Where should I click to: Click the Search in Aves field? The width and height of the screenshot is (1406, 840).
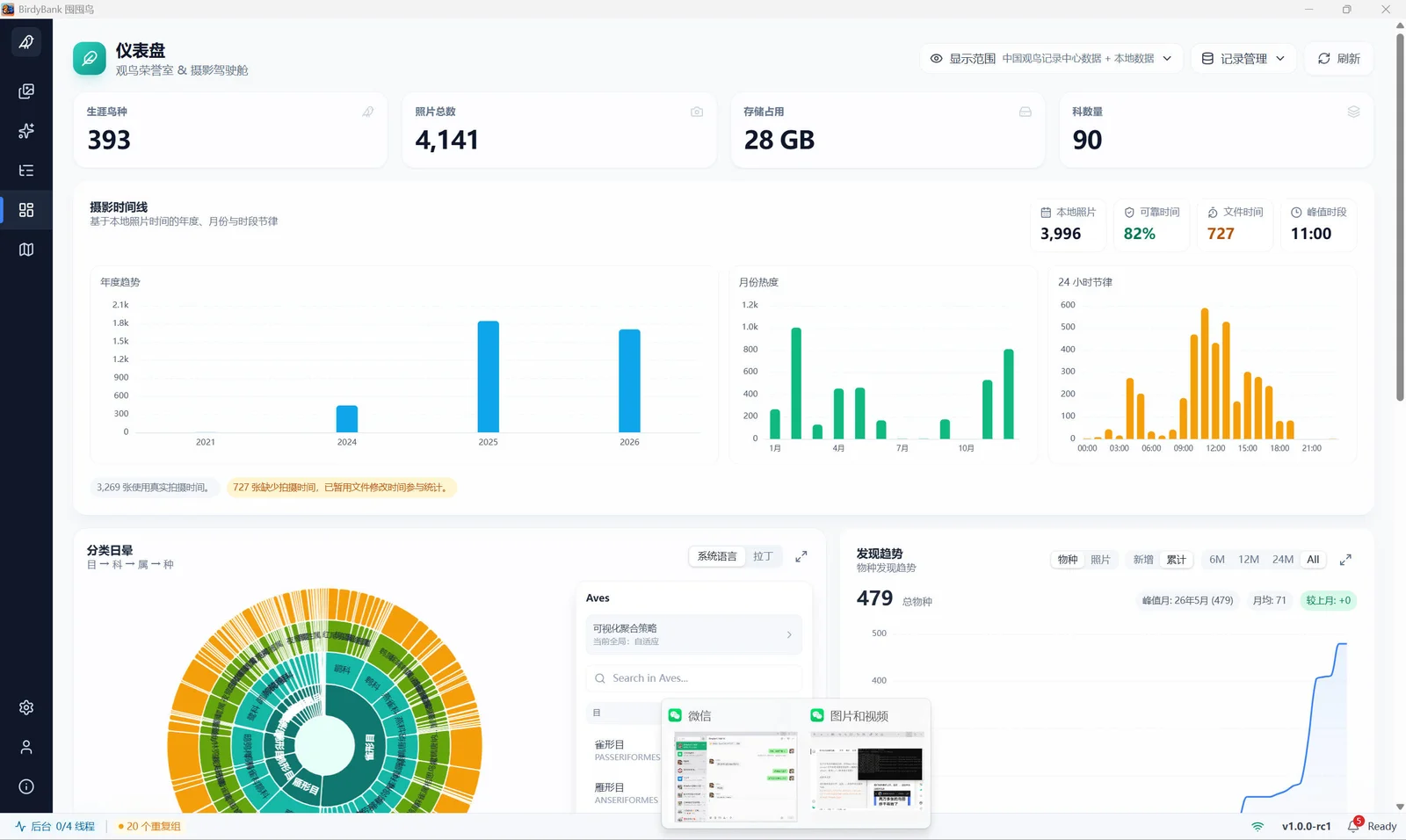coord(693,678)
